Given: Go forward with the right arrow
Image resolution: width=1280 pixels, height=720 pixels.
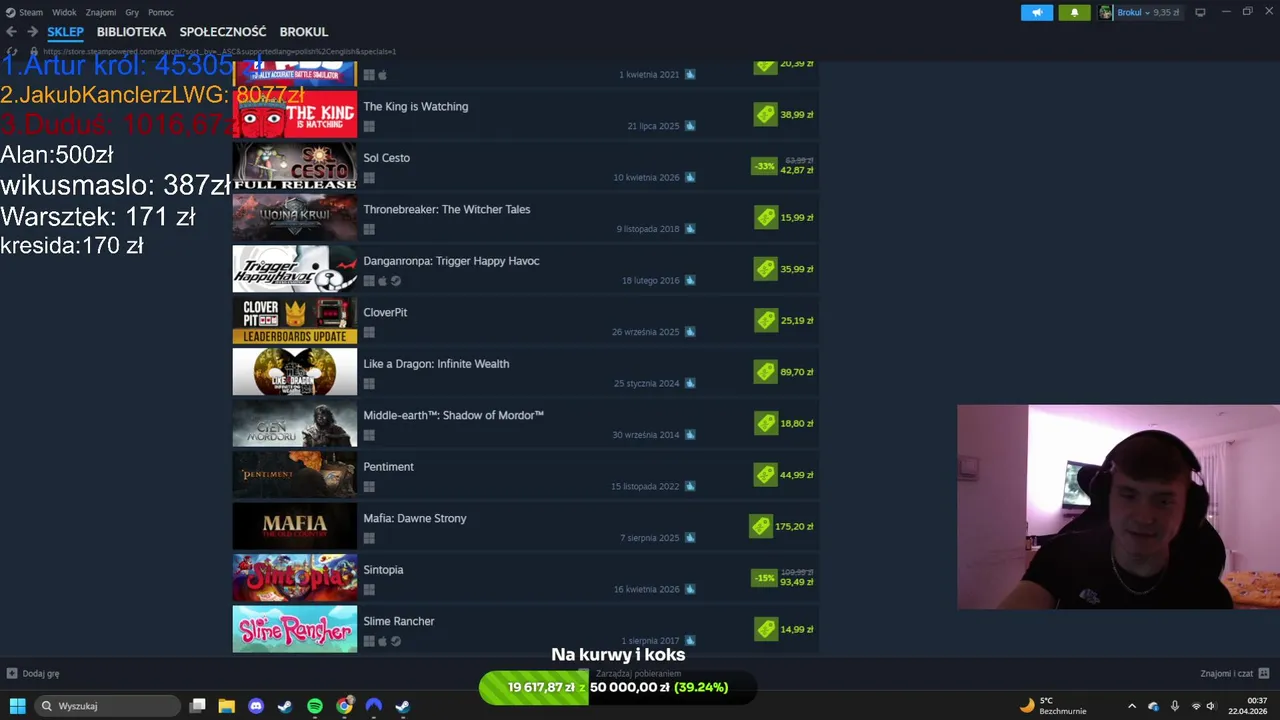Looking at the screenshot, I should coord(32,32).
